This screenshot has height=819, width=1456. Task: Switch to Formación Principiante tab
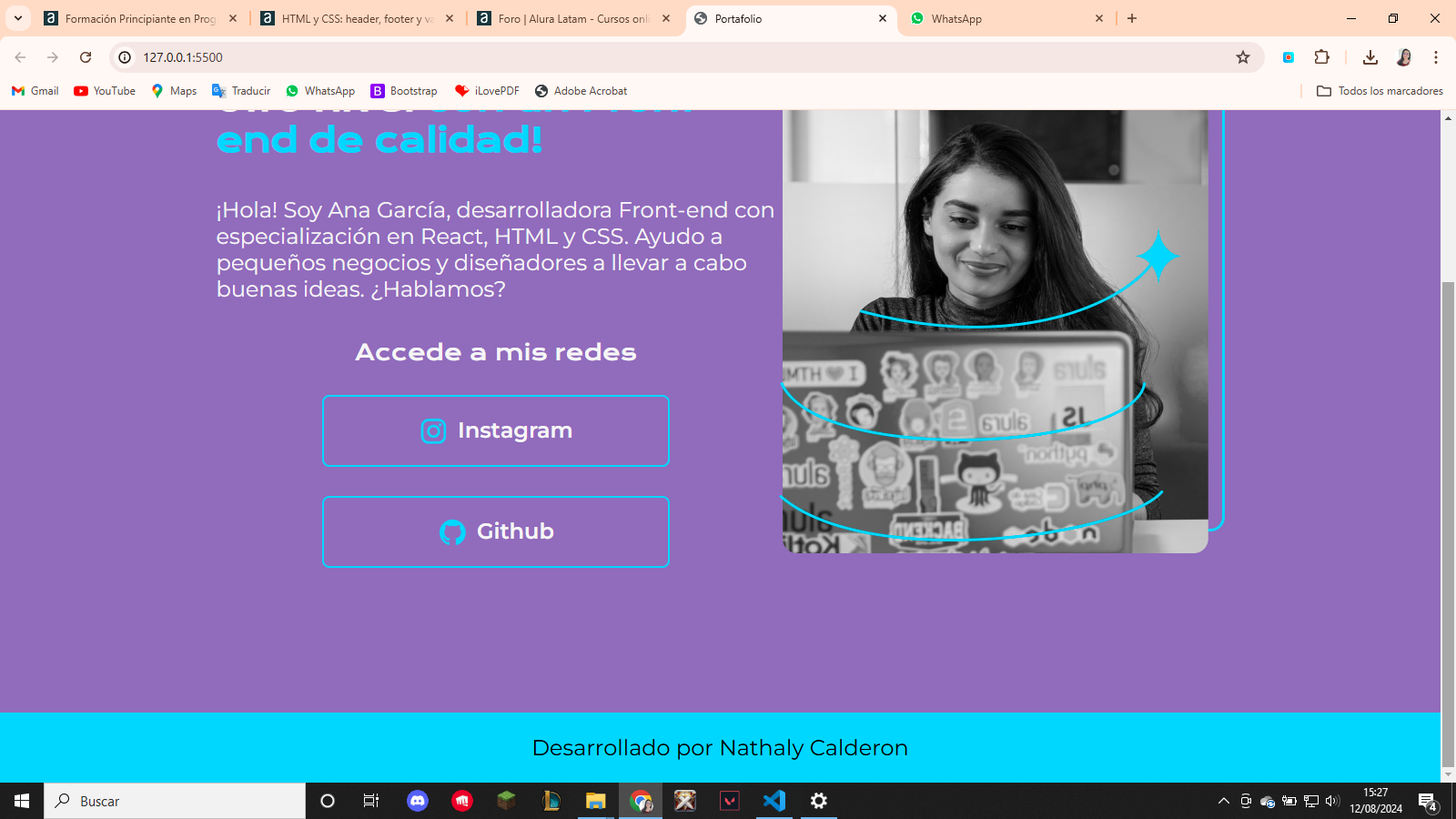tap(139, 18)
